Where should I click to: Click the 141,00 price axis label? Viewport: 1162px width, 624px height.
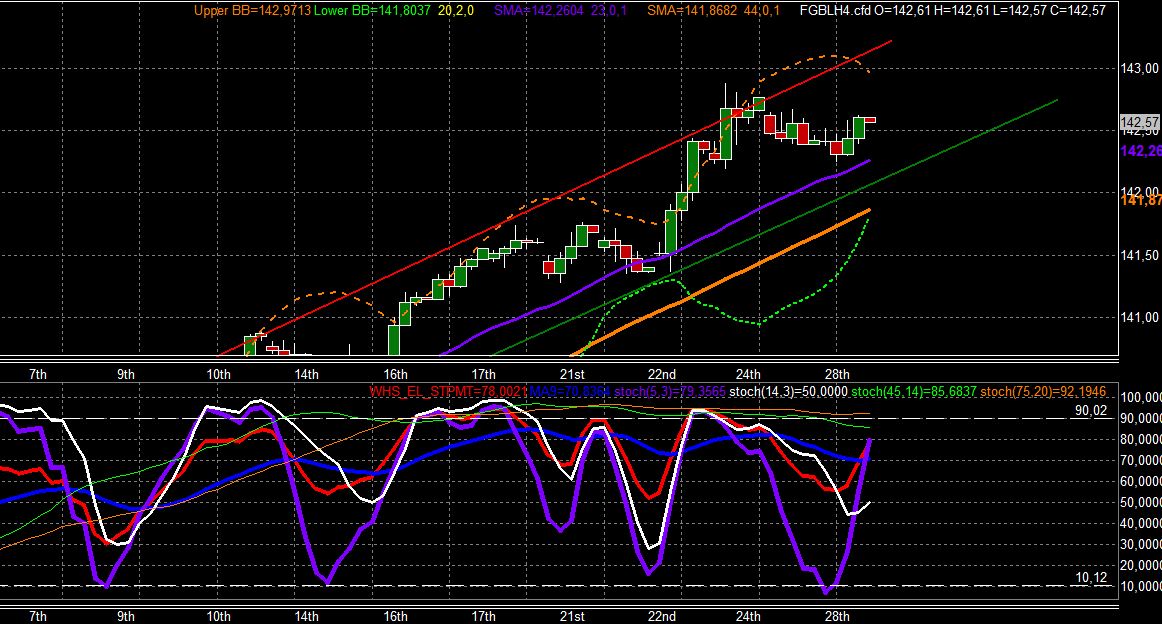[1139, 317]
